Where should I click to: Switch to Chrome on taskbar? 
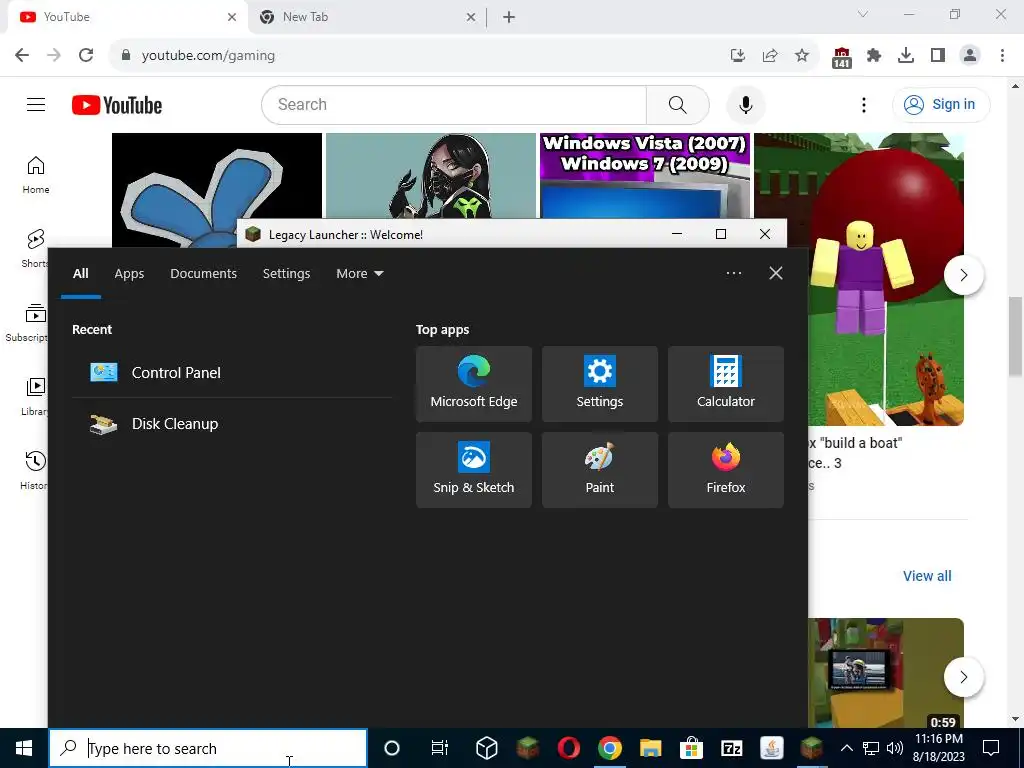pos(609,748)
